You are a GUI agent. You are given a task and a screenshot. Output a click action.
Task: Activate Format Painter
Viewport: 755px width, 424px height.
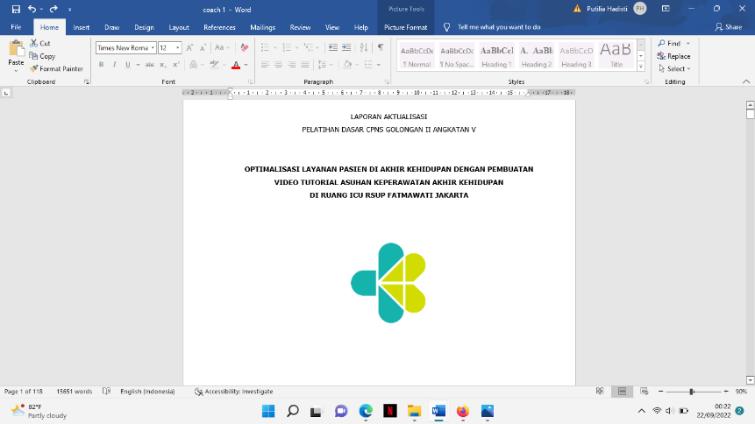(56, 69)
